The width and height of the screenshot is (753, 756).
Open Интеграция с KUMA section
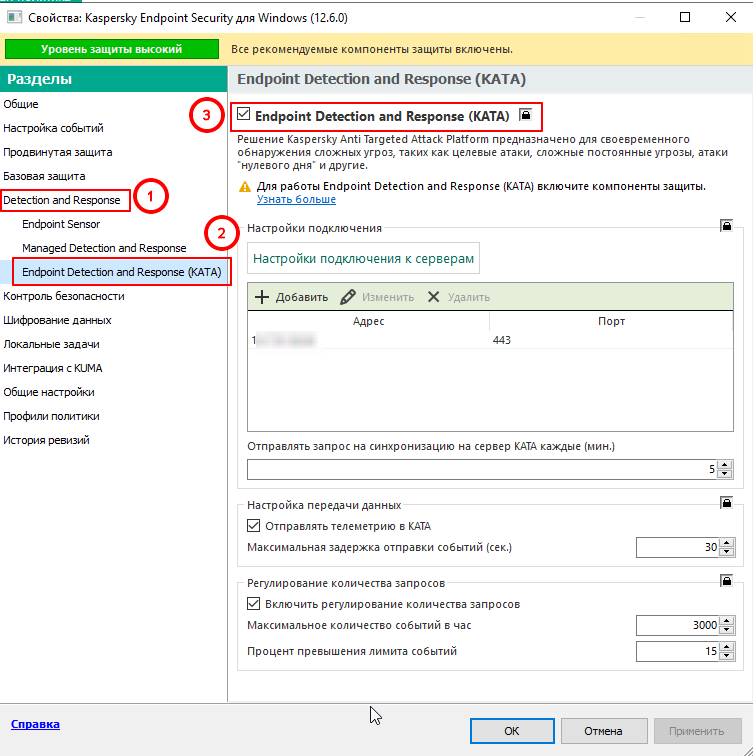point(53,368)
